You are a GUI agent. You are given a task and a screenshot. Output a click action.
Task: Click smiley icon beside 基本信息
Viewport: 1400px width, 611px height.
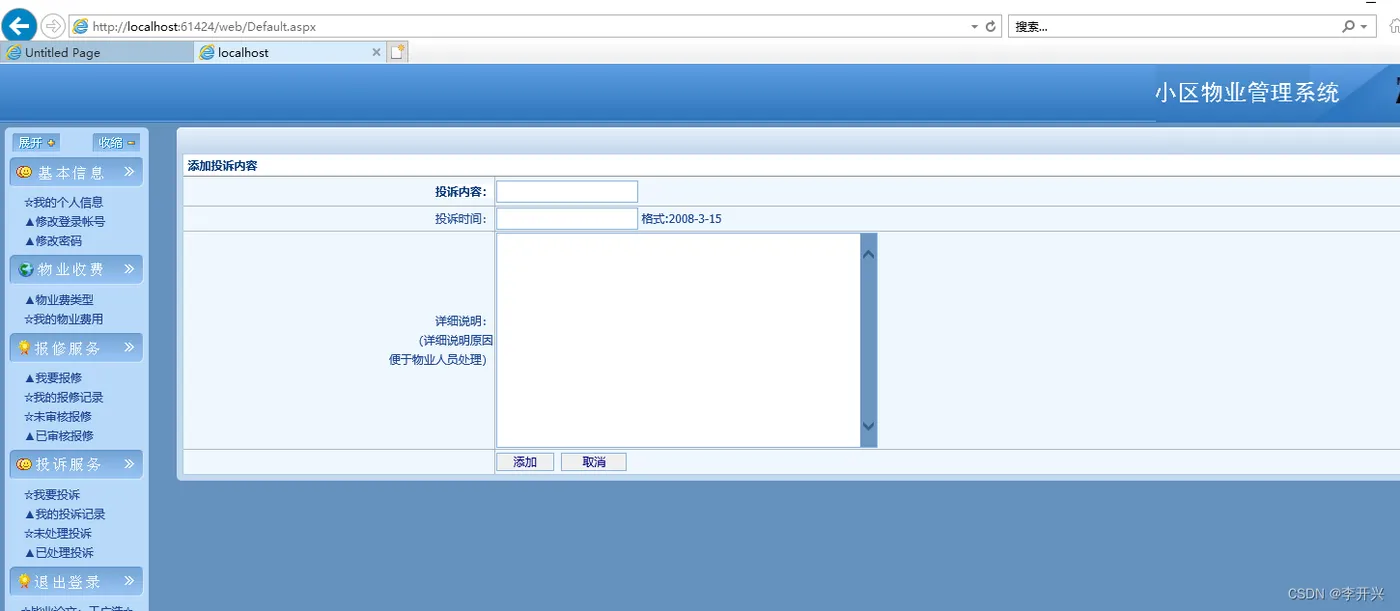(x=24, y=172)
